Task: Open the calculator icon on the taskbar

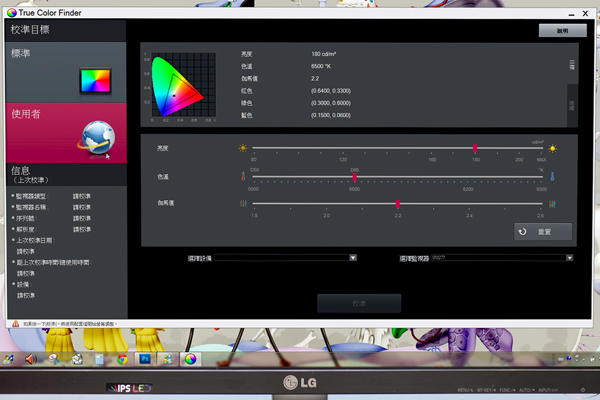Action: [99, 359]
